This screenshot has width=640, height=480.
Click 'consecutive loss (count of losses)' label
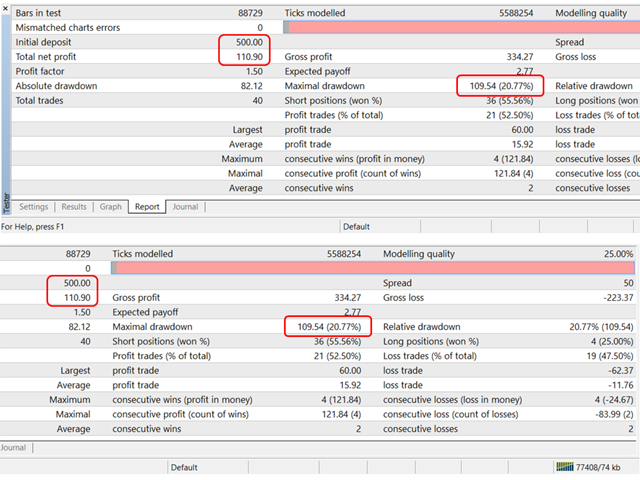pos(451,414)
